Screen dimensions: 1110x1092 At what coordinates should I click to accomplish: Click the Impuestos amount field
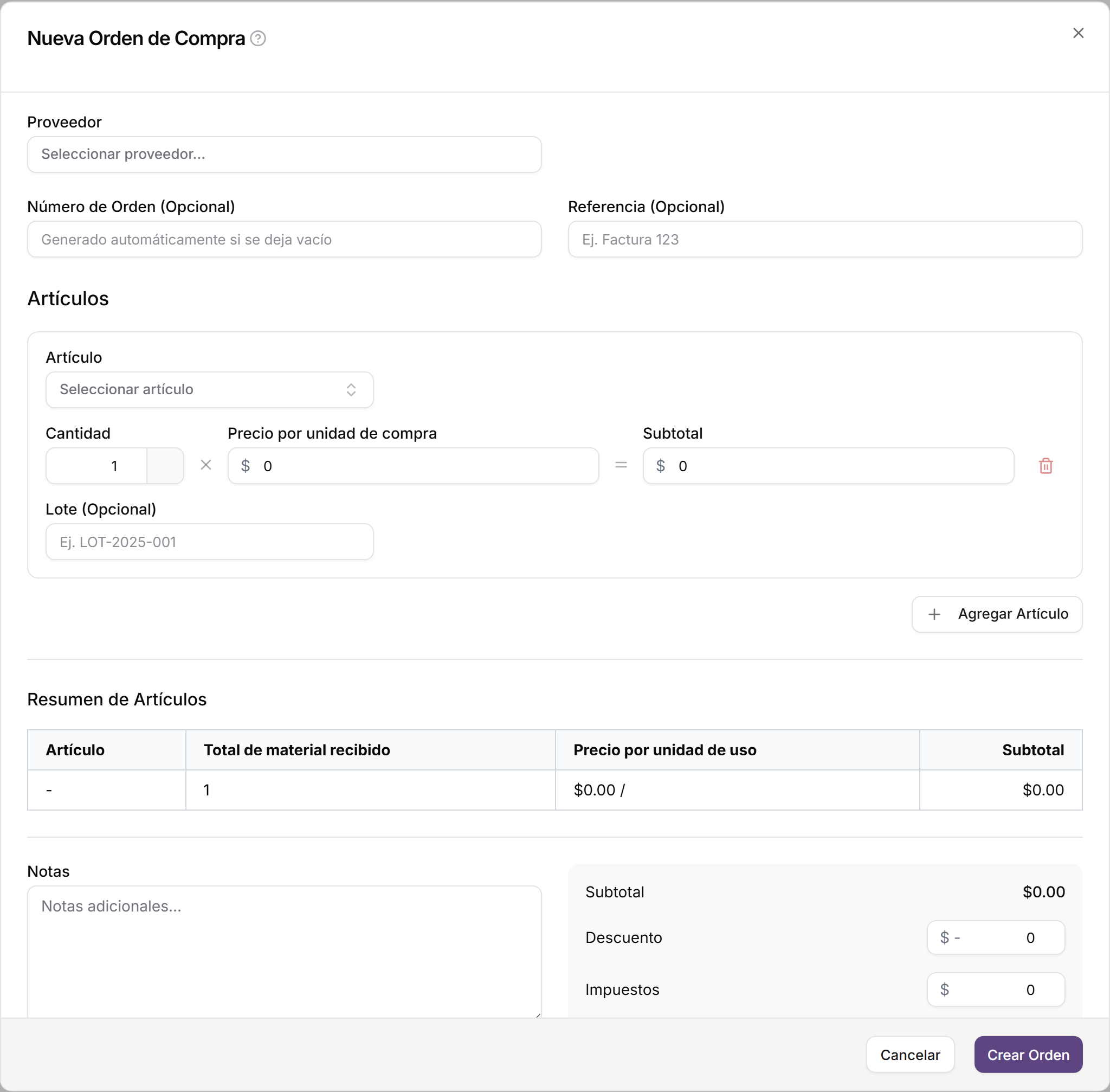point(995,990)
